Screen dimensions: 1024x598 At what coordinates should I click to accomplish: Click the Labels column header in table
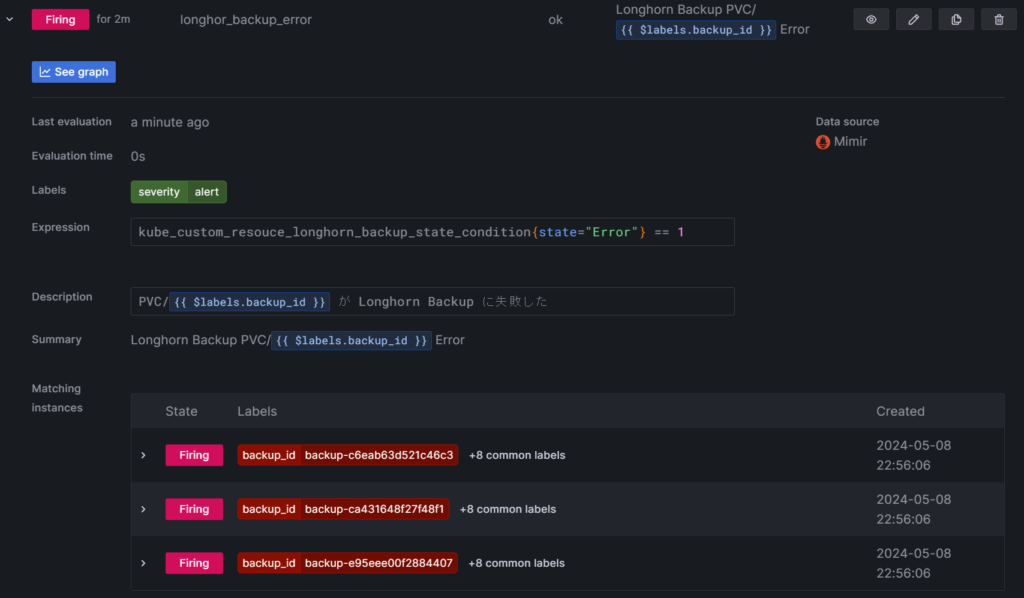tap(257, 411)
